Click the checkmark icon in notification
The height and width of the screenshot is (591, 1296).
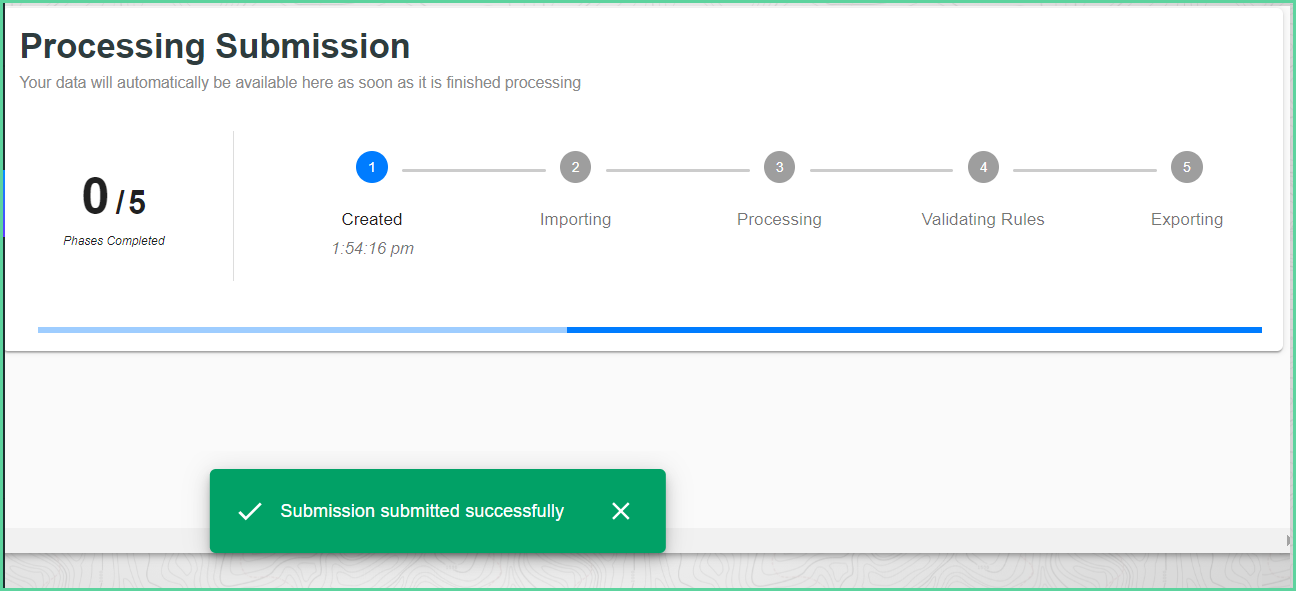coord(250,511)
